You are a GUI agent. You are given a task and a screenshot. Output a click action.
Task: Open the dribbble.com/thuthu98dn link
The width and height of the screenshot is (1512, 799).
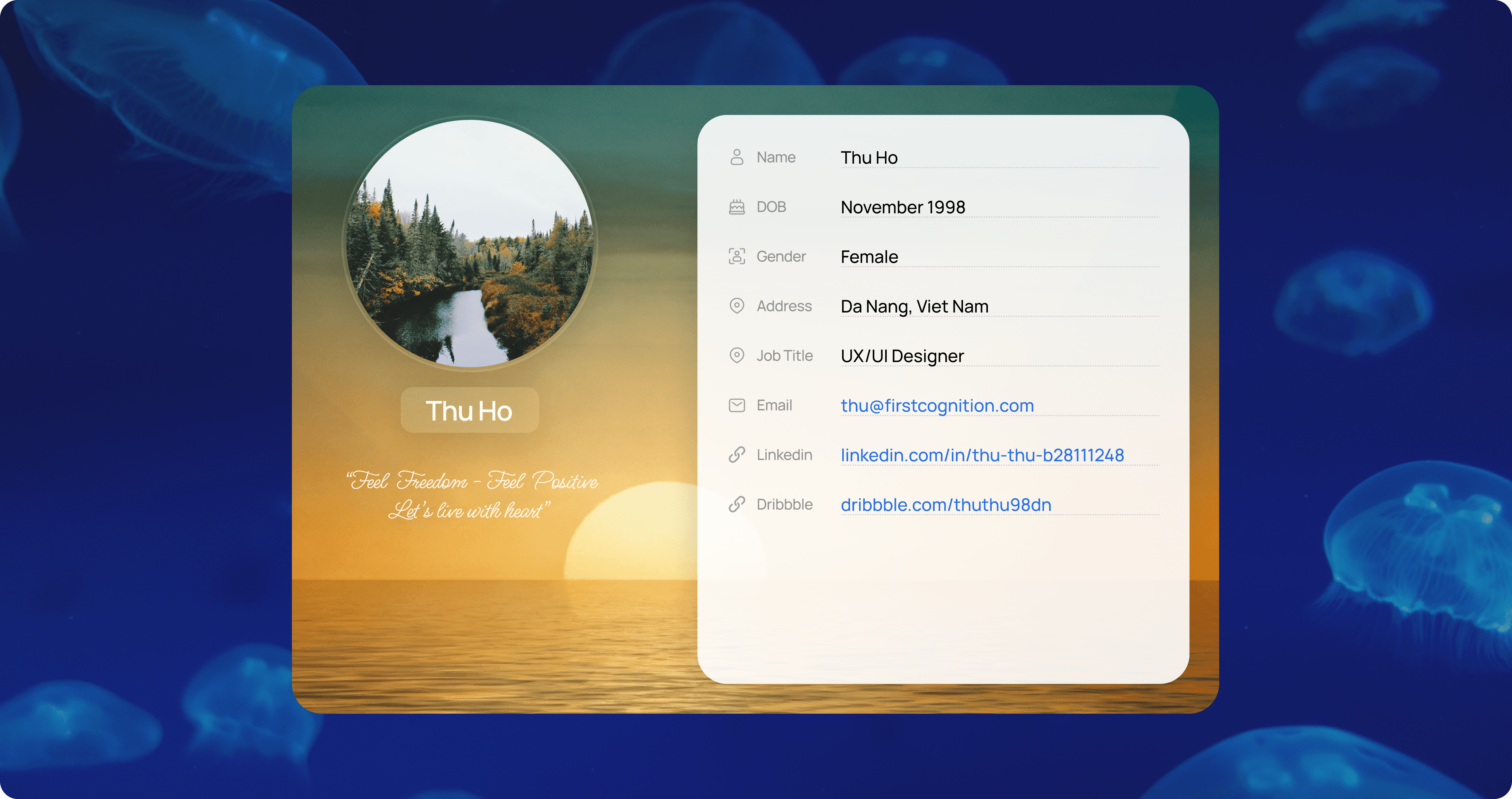point(946,505)
